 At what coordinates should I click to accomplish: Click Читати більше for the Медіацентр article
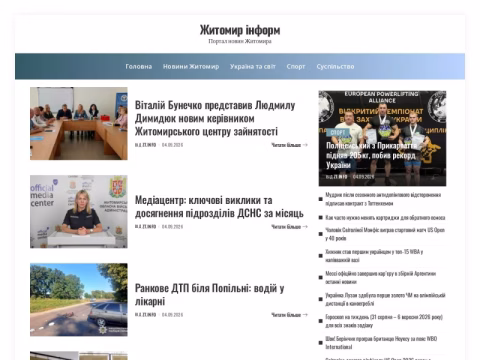[x=289, y=227]
